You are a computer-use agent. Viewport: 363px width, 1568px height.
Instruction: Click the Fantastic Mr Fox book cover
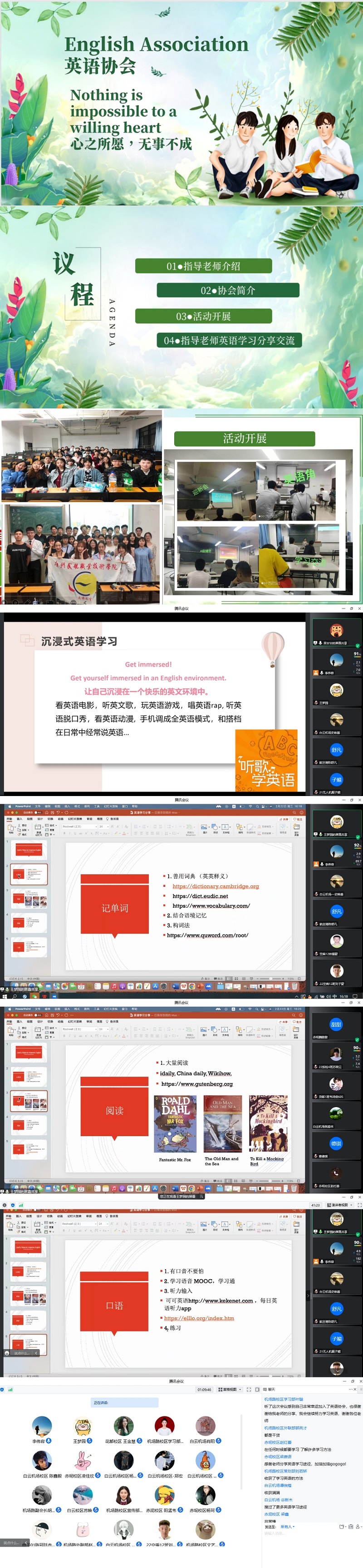click(x=175, y=1123)
